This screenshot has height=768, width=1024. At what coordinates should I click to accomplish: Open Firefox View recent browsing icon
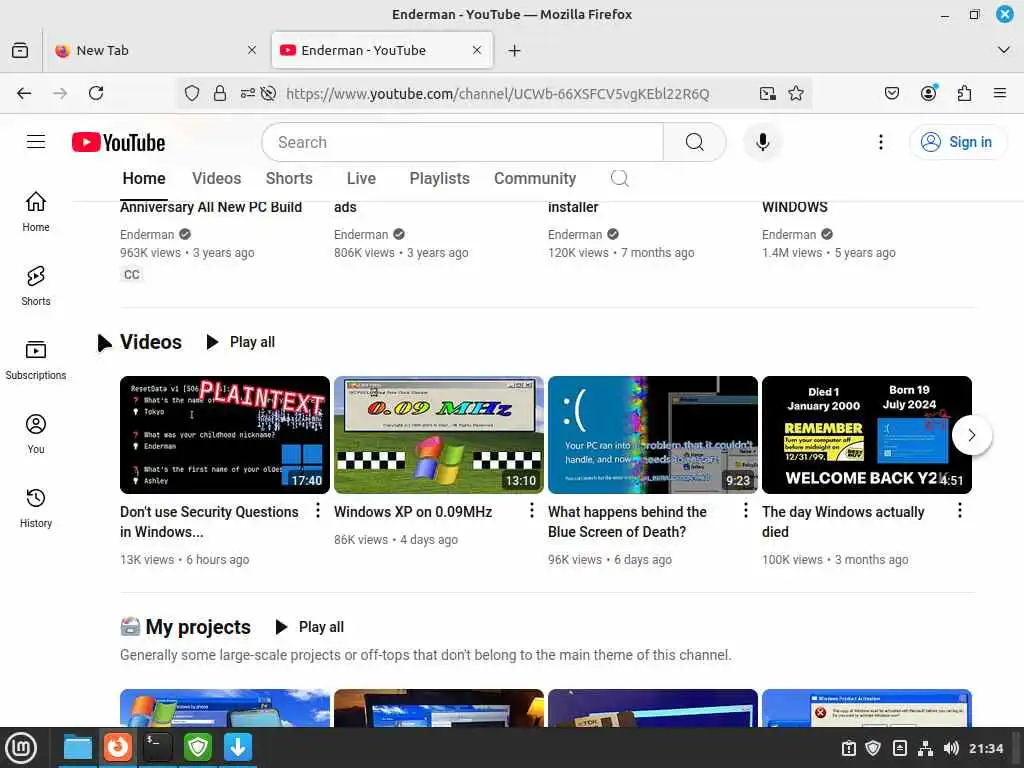20,50
